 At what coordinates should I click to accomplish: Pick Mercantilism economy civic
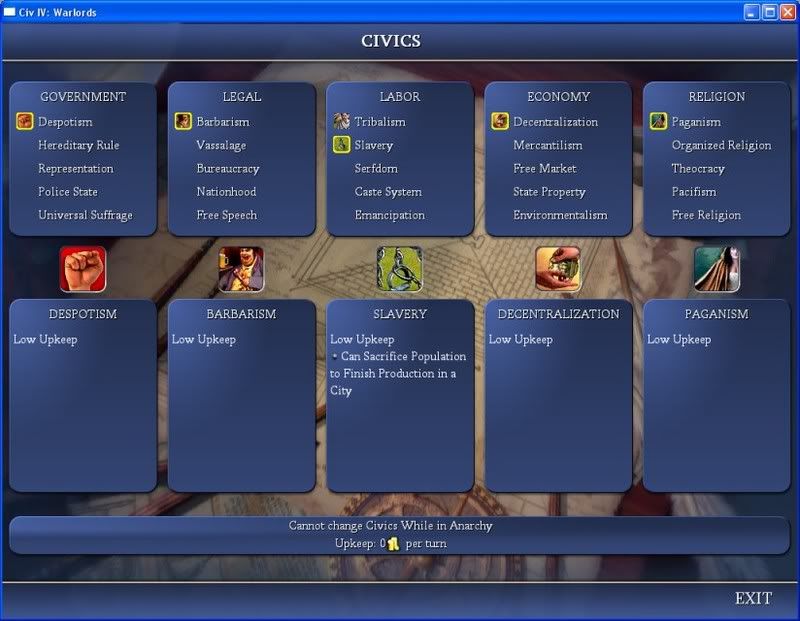(x=547, y=145)
